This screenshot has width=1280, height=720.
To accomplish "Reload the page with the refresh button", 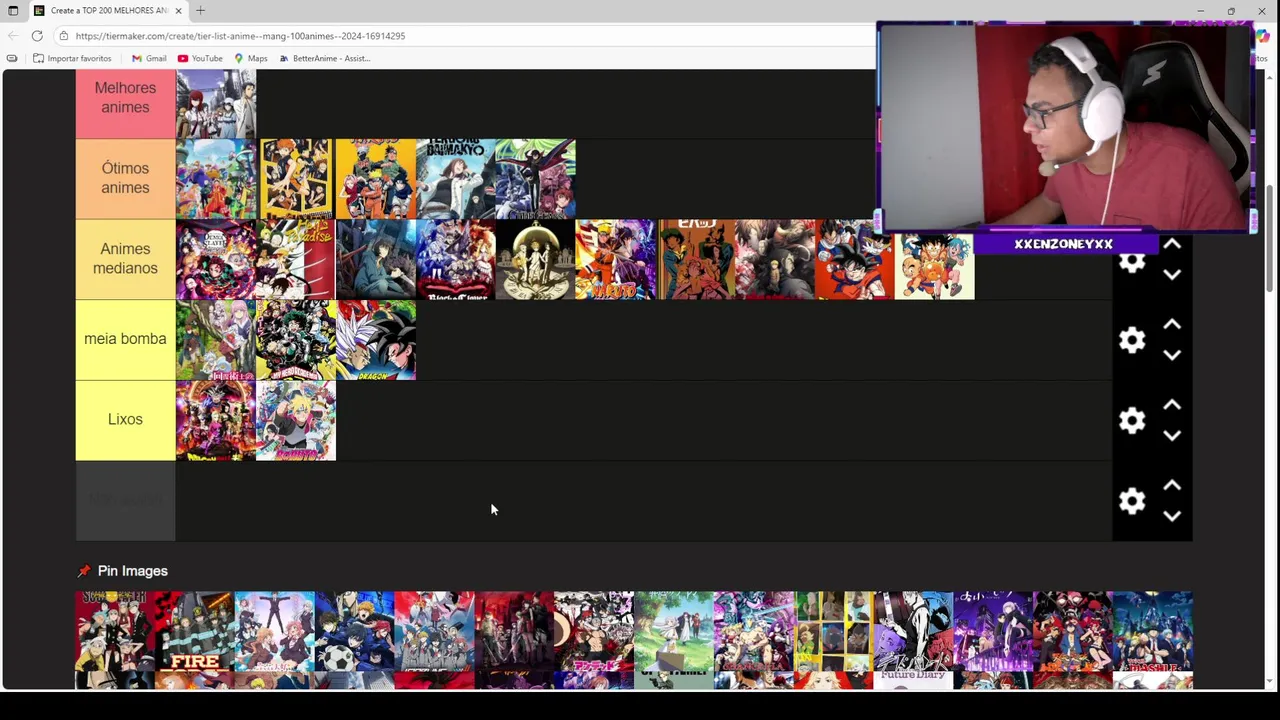I will pyautogui.click(x=37, y=36).
